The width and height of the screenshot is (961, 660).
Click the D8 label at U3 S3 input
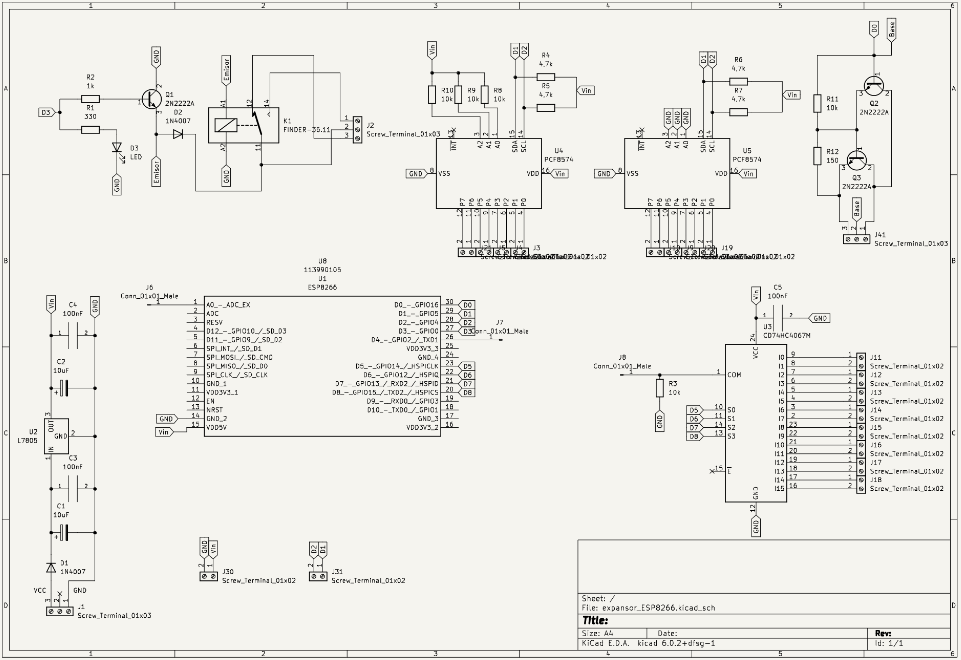tap(695, 436)
